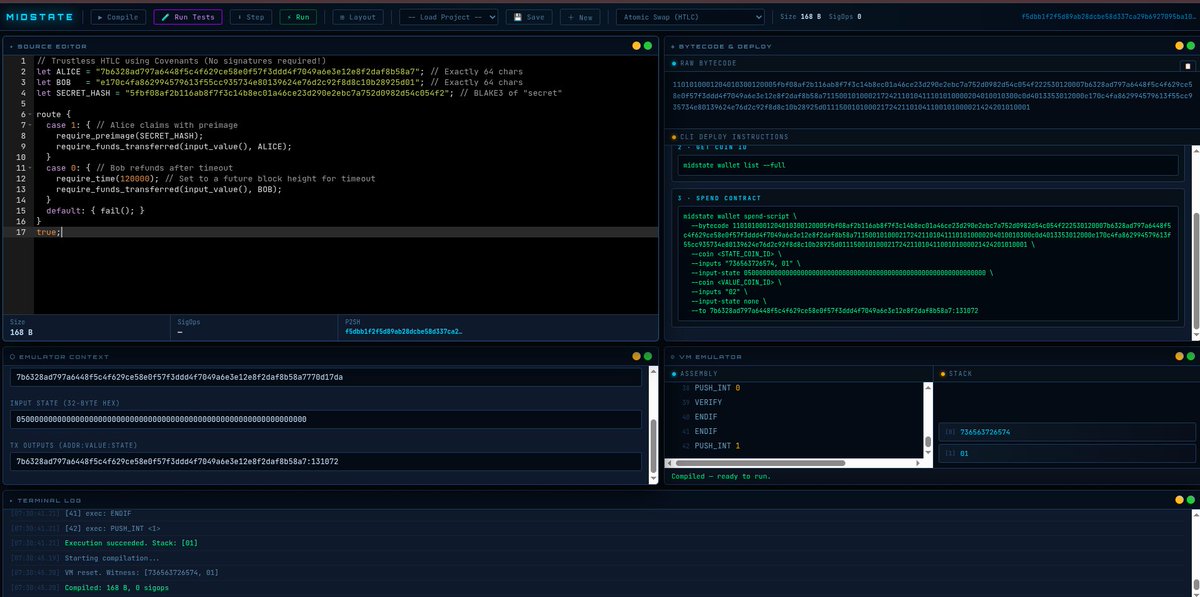Click the TX Outputs input field
1200x597 pixels.
[326, 462]
